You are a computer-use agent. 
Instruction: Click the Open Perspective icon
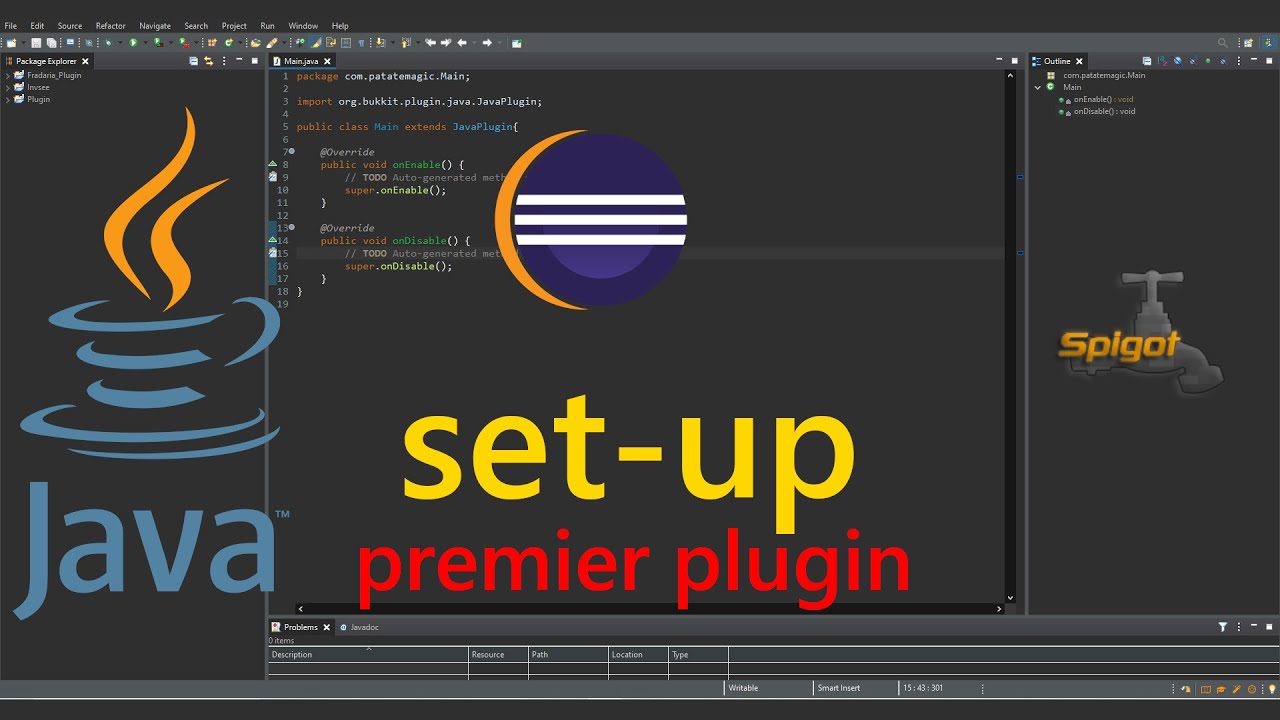point(1248,43)
